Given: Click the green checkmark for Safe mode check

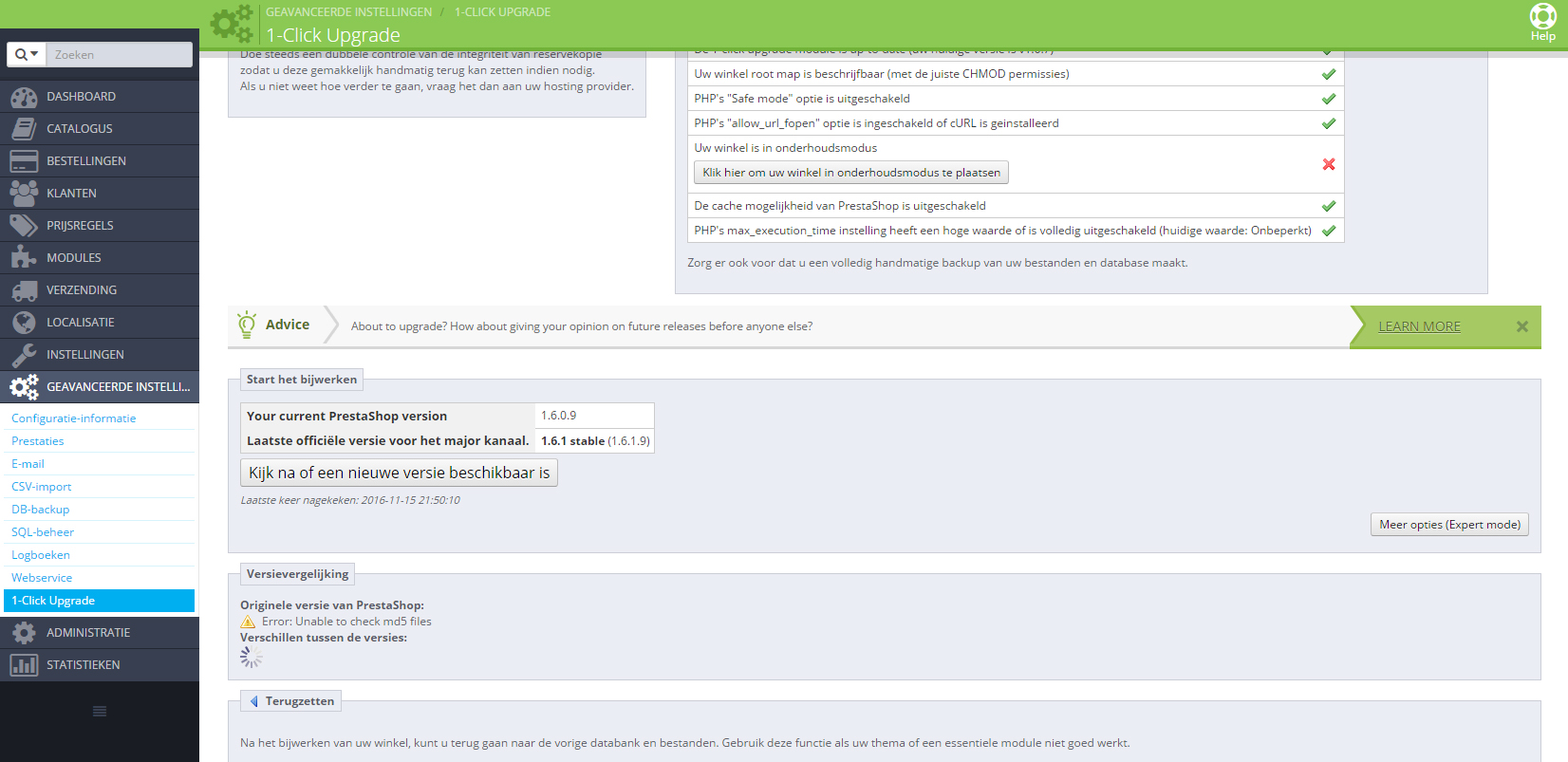Looking at the screenshot, I should [x=1329, y=99].
